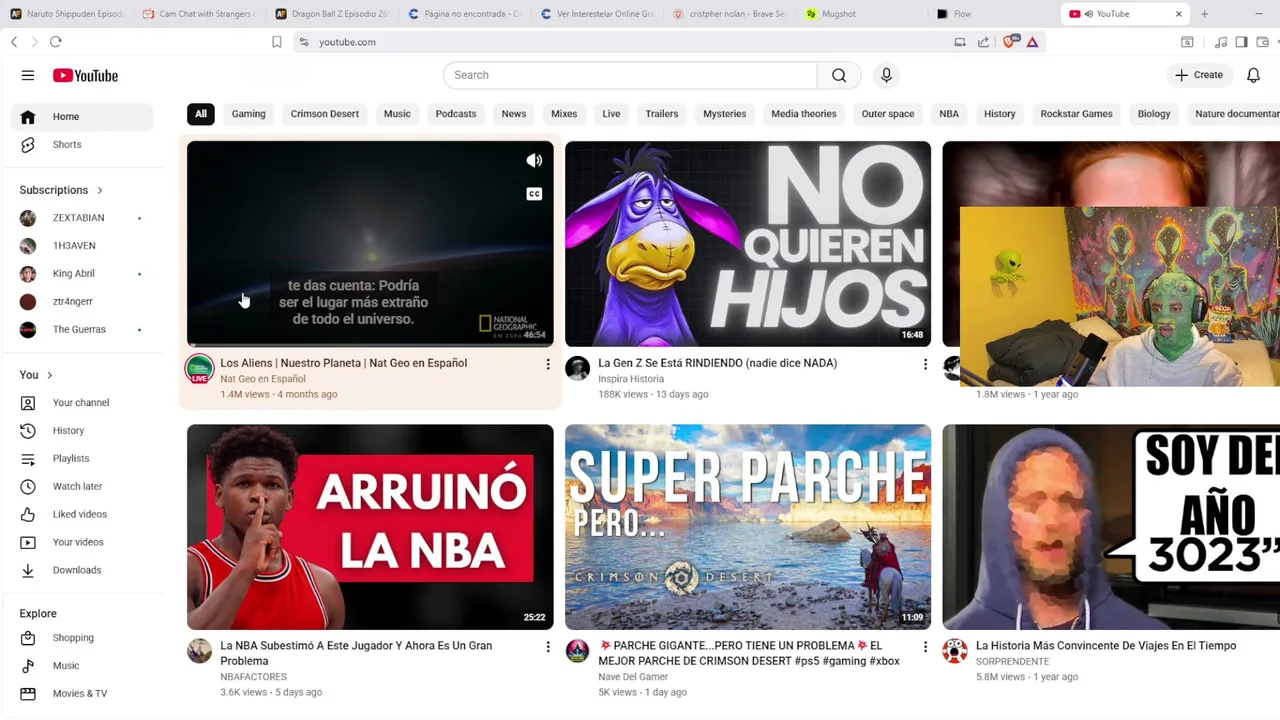Select the Outer space filter chip
1280x720 pixels.
pyautogui.click(x=888, y=114)
